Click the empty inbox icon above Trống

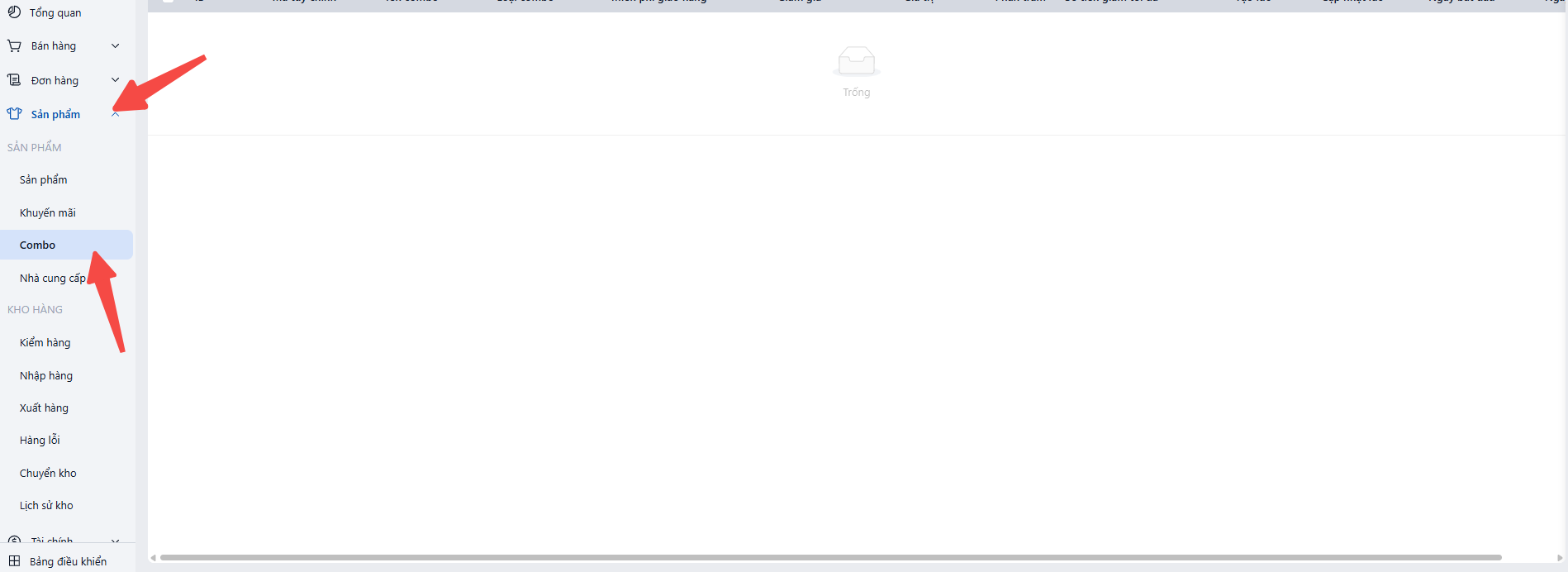[x=856, y=62]
